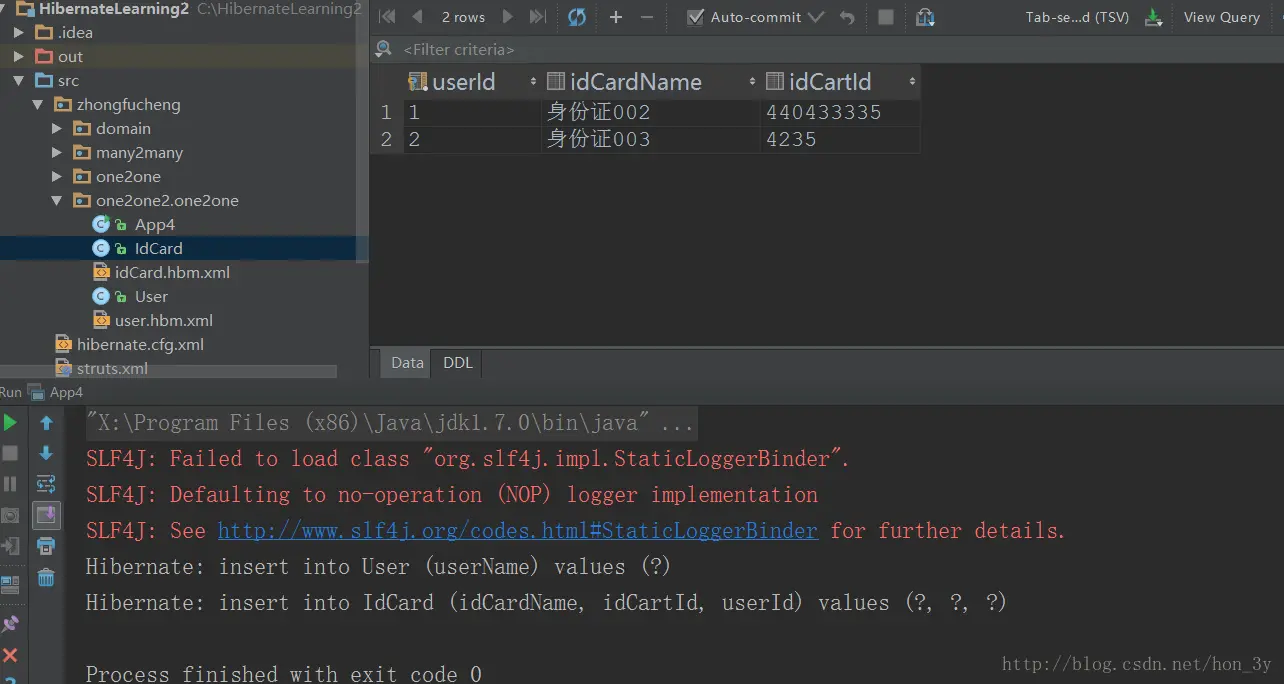Click the pause output icon

tap(10, 484)
